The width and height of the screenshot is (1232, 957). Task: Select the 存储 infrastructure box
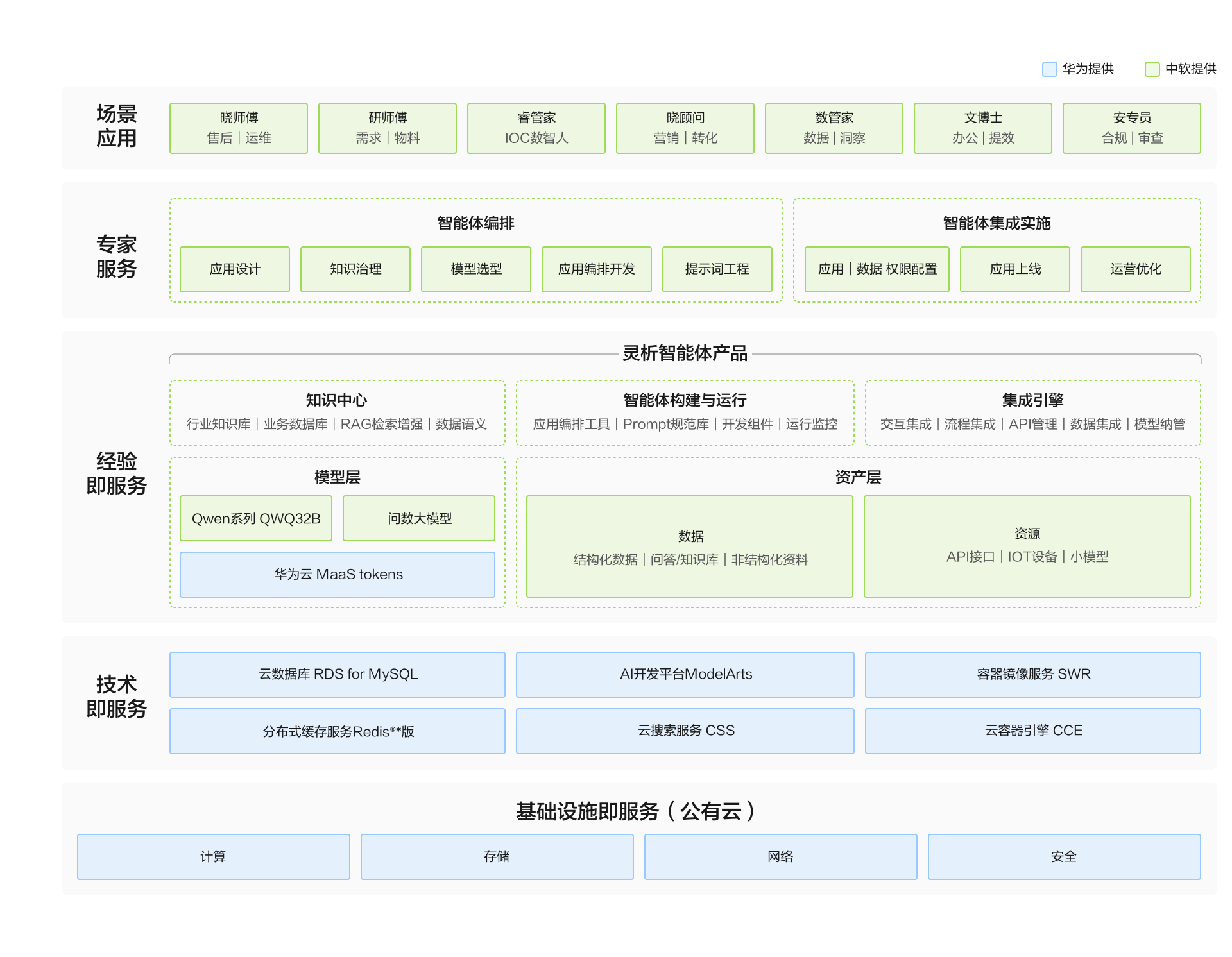point(497,856)
